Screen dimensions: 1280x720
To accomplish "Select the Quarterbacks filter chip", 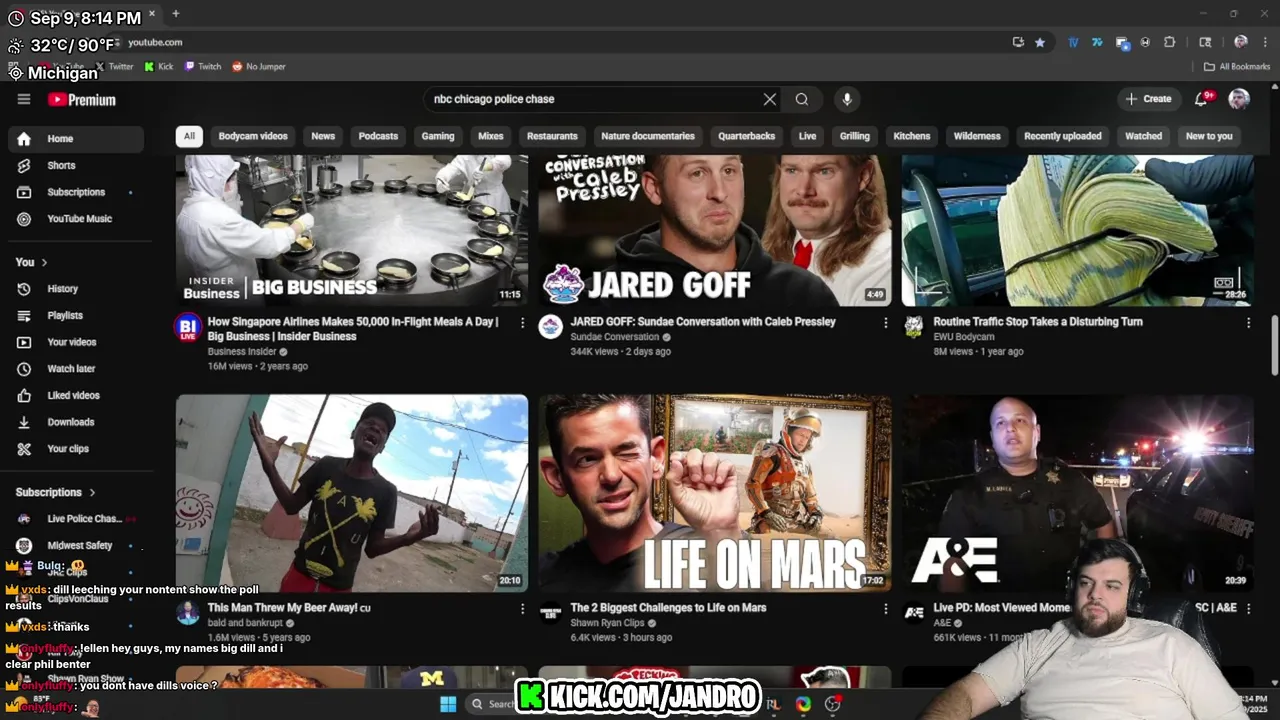I will tap(747, 136).
